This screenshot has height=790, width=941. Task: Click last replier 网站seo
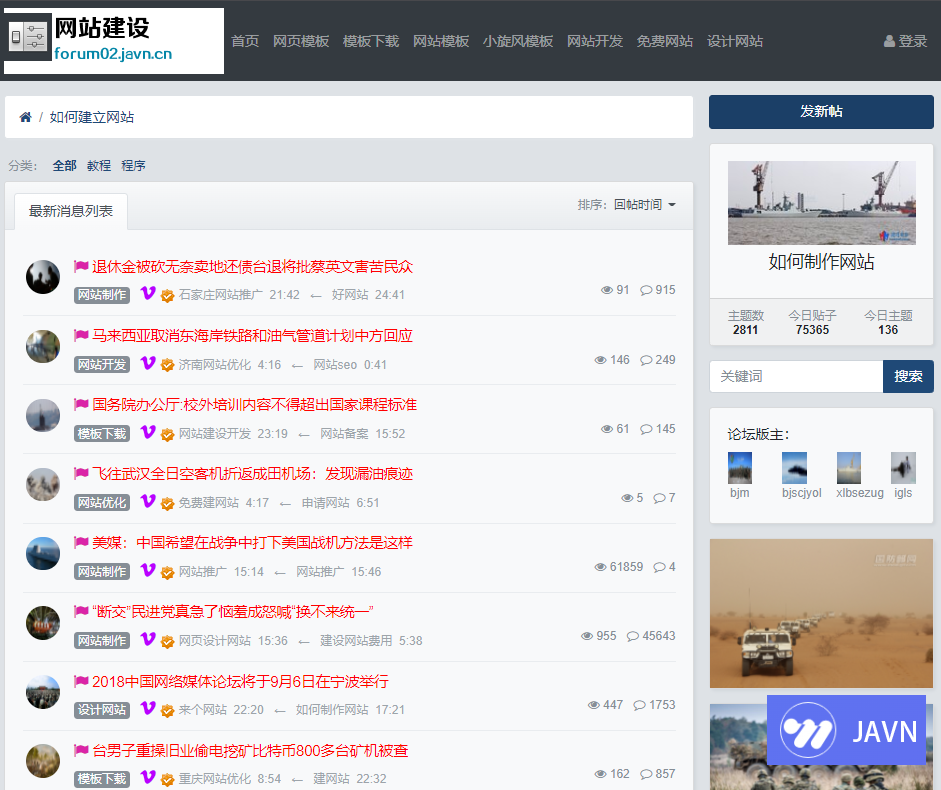click(x=335, y=364)
